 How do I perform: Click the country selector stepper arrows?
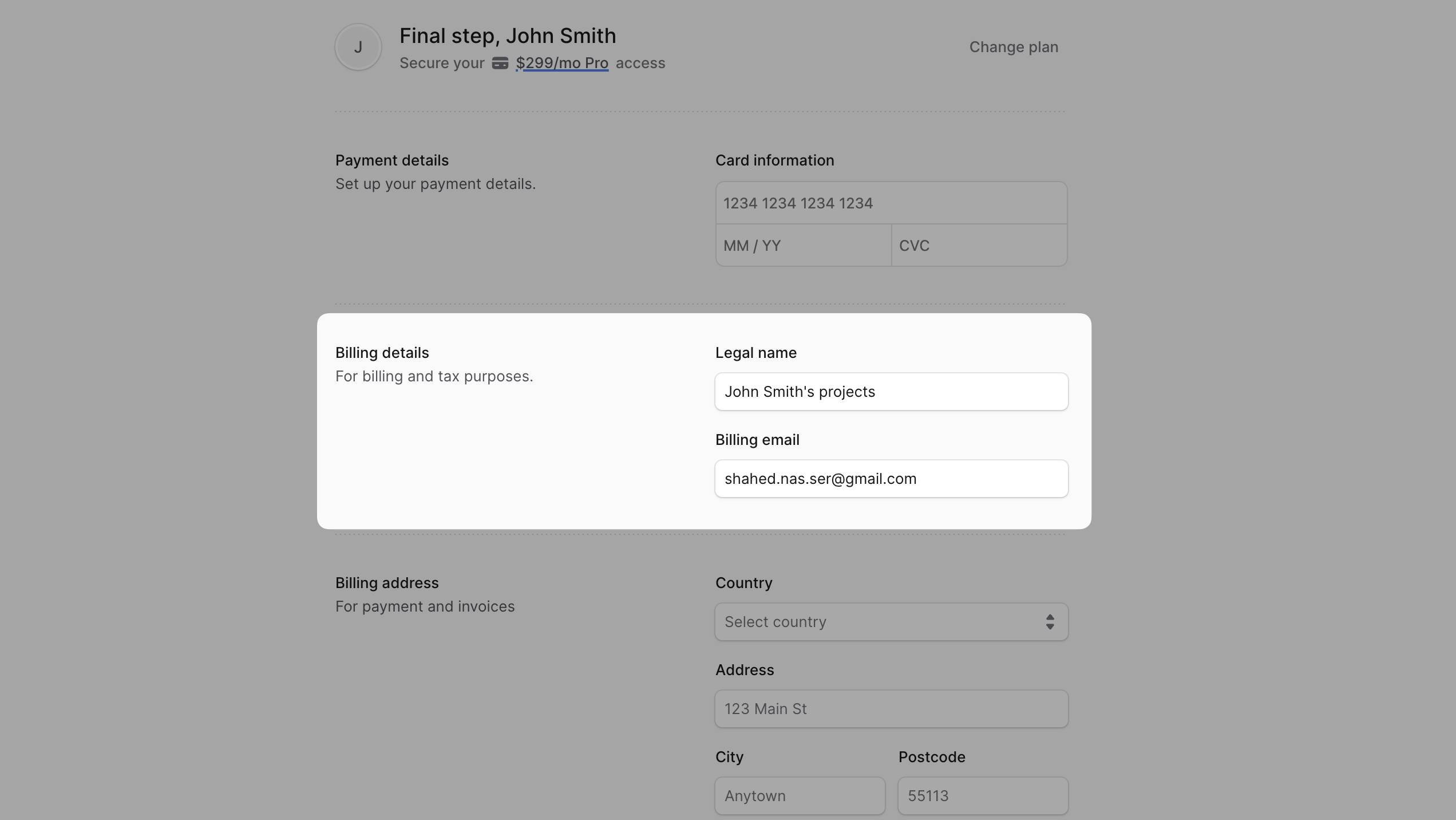1050,621
